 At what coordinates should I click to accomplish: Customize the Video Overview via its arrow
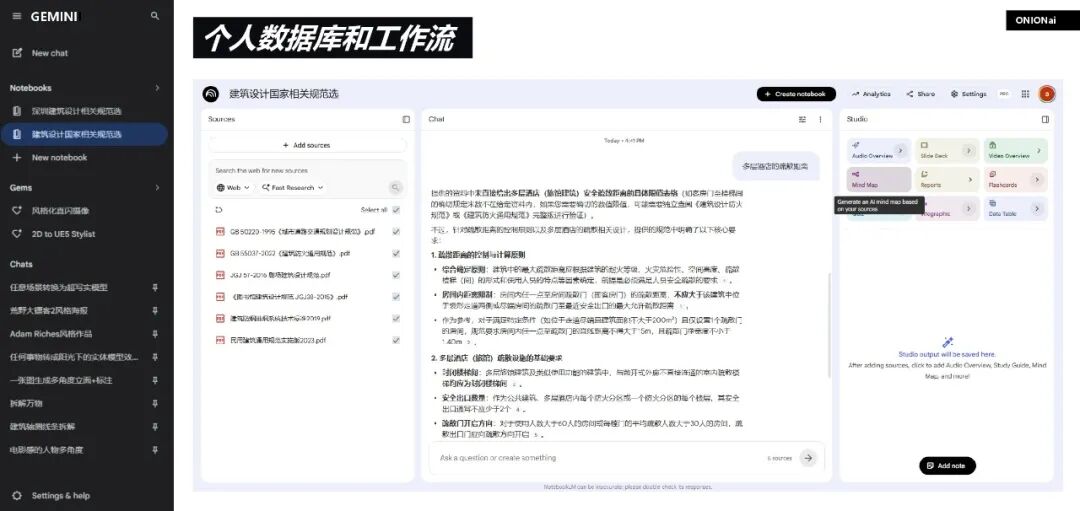[x=1037, y=150]
